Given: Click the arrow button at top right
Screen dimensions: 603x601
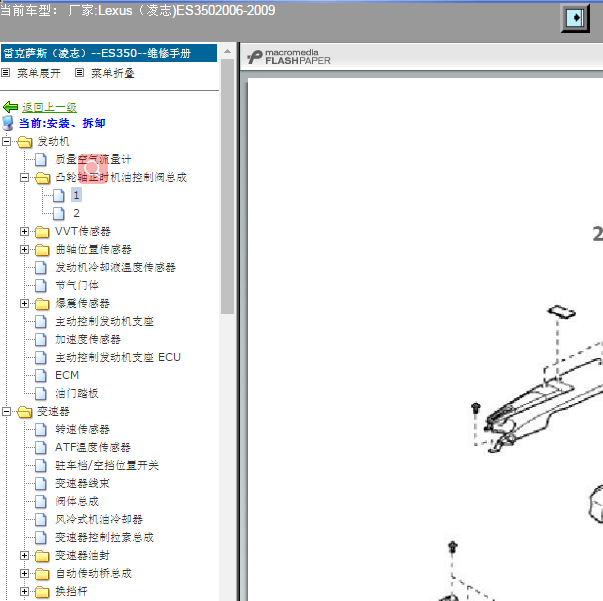Looking at the screenshot, I should click(x=575, y=18).
